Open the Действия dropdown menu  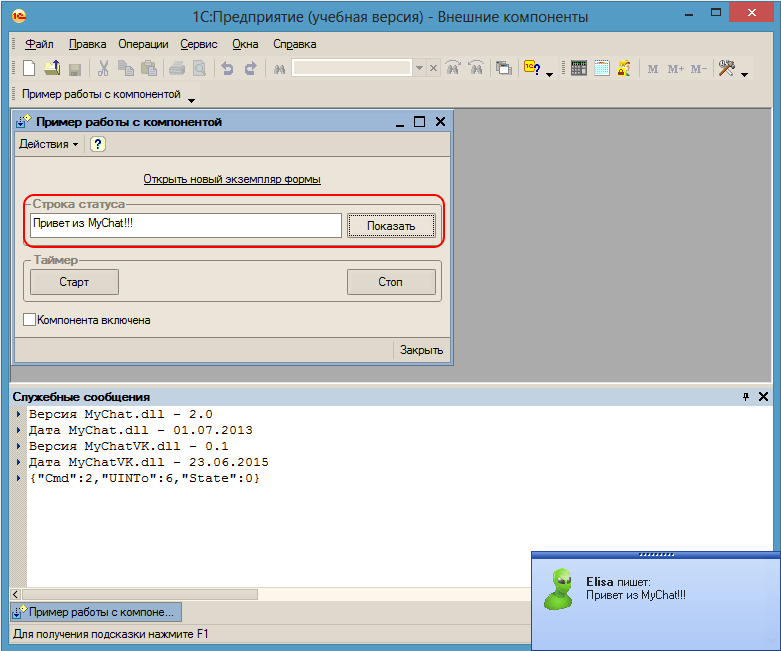tap(48, 144)
